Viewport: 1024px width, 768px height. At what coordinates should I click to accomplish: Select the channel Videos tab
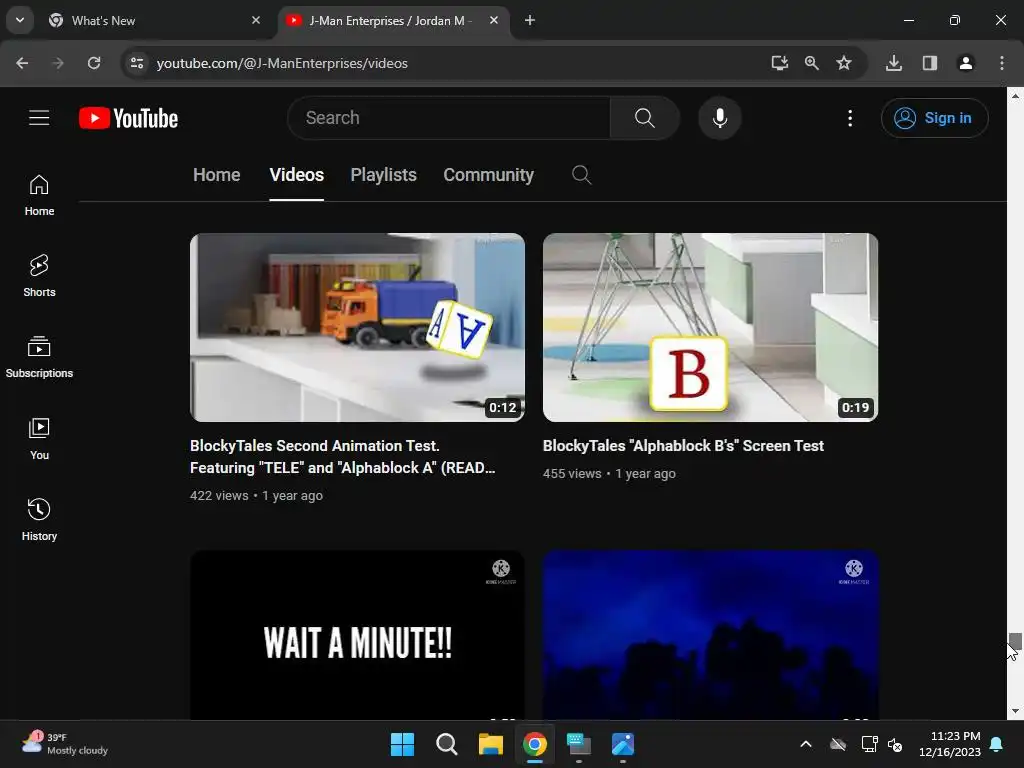click(296, 175)
